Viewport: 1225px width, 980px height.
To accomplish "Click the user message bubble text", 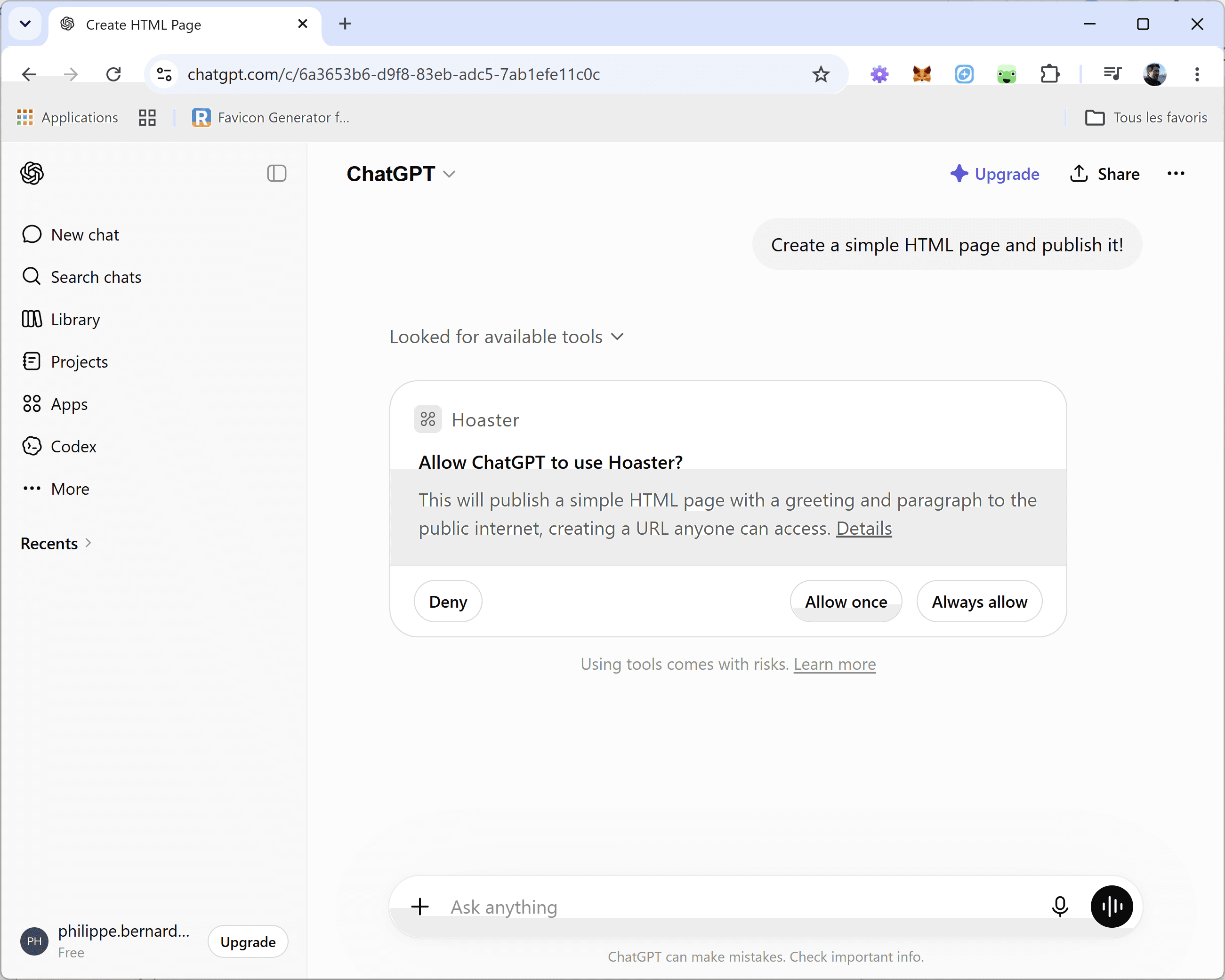I will (x=947, y=245).
